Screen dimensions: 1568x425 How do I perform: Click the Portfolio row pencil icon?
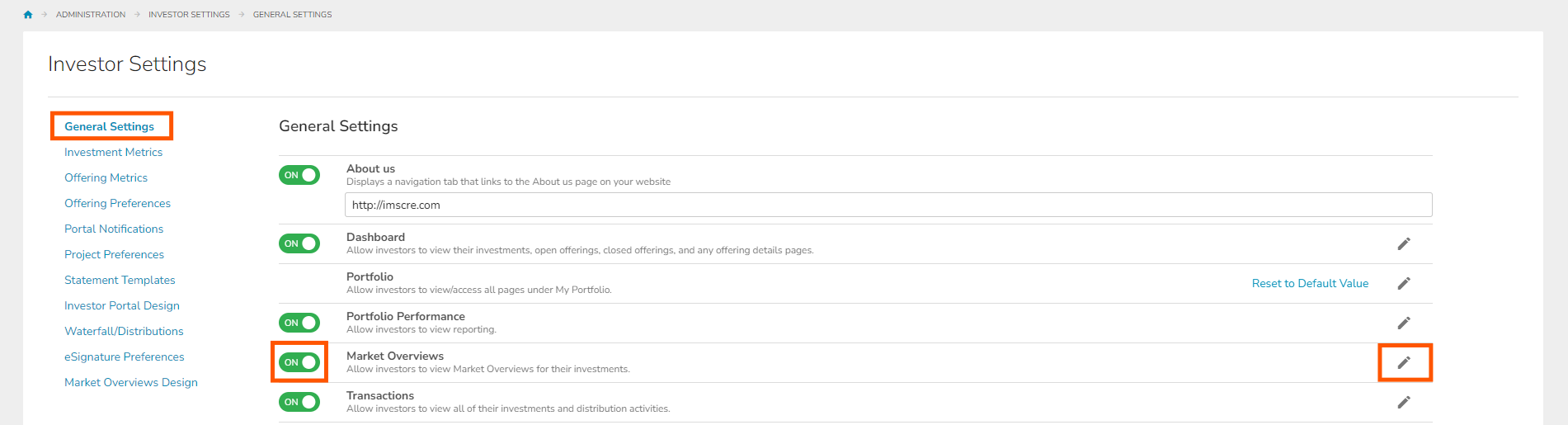point(1404,283)
